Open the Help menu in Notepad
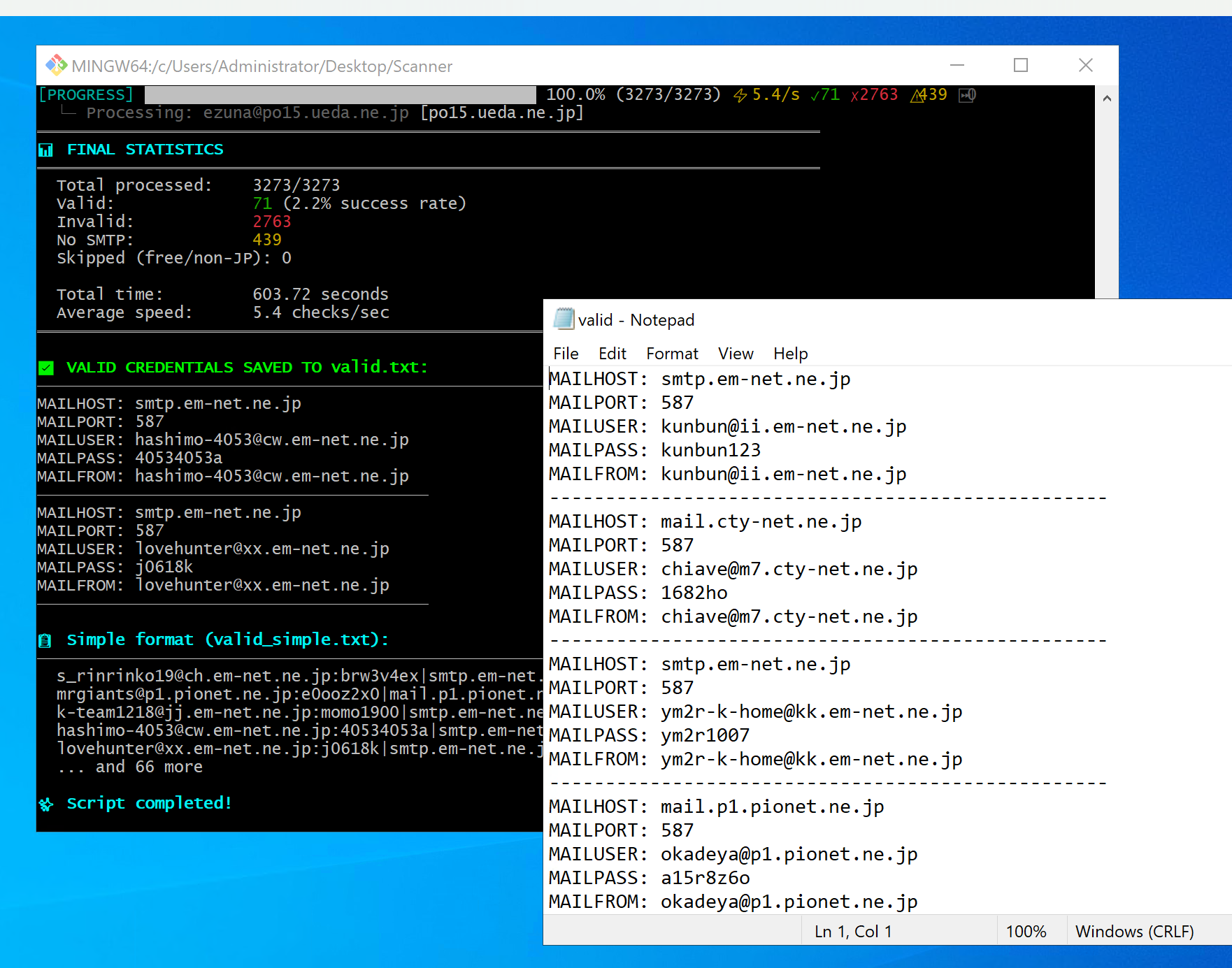The height and width of the screenshot is (968, 1232). click(x=790, y=354)
